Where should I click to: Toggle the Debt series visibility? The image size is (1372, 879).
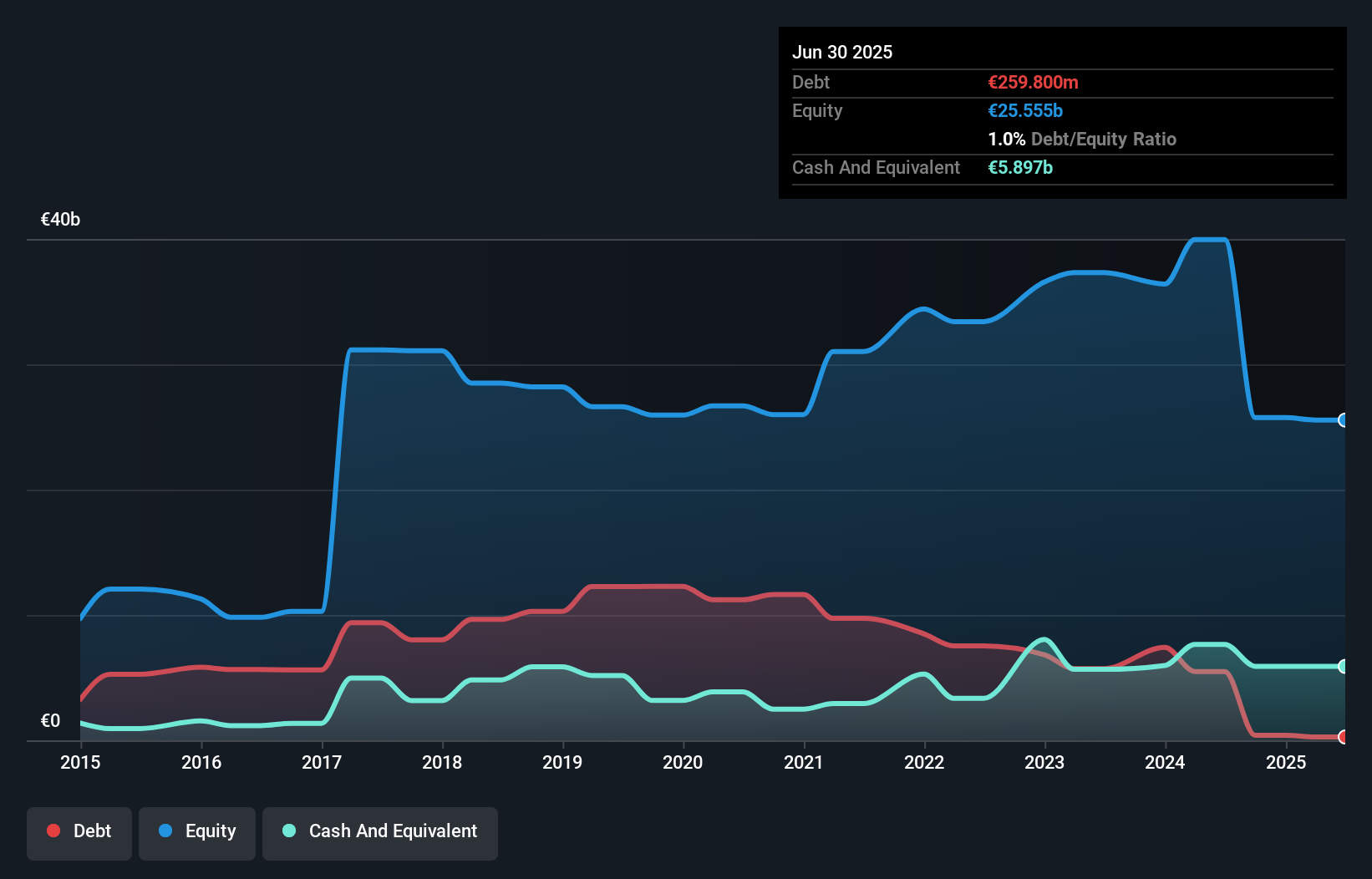click(x=79, y=833)
